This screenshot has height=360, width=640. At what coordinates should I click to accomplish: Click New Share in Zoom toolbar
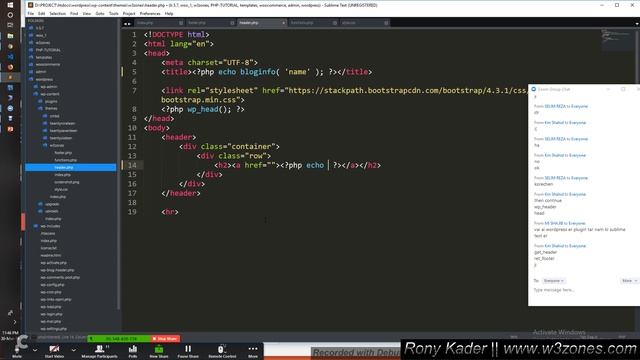[159, 351]
